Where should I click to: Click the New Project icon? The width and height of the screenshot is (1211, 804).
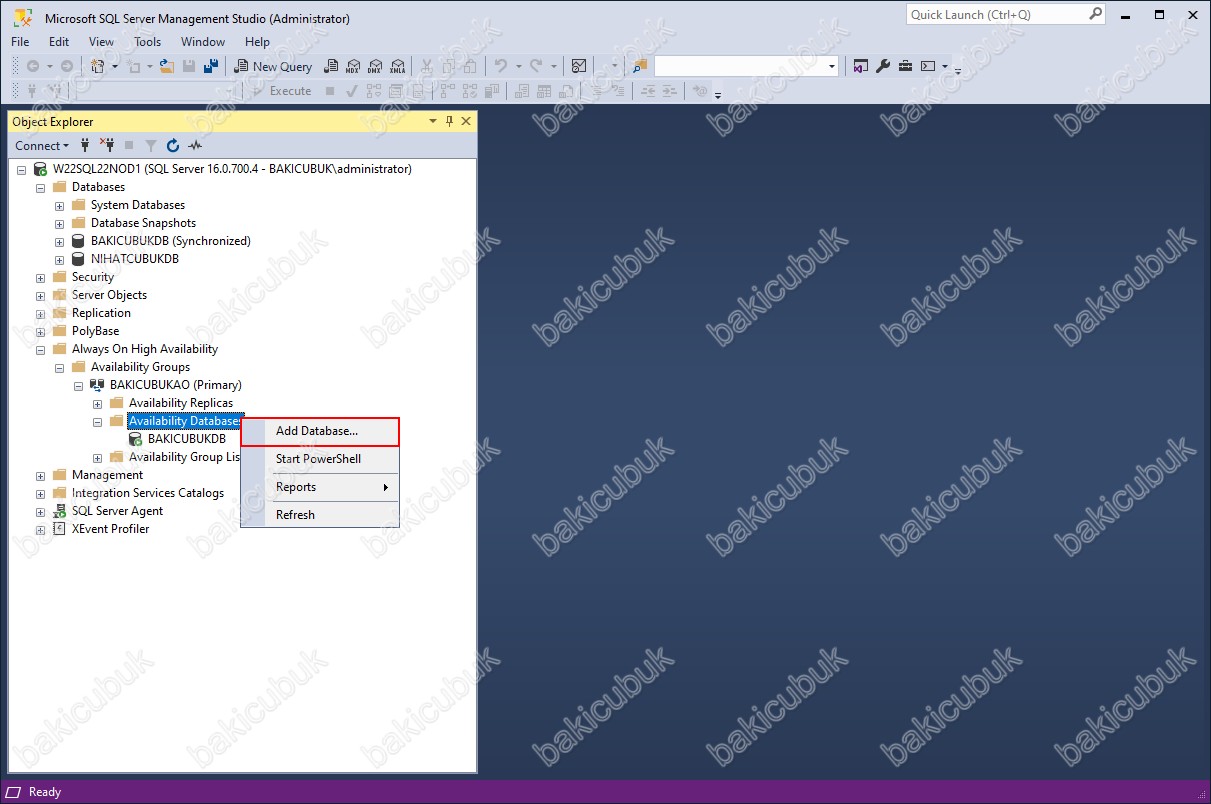point(97,66)
